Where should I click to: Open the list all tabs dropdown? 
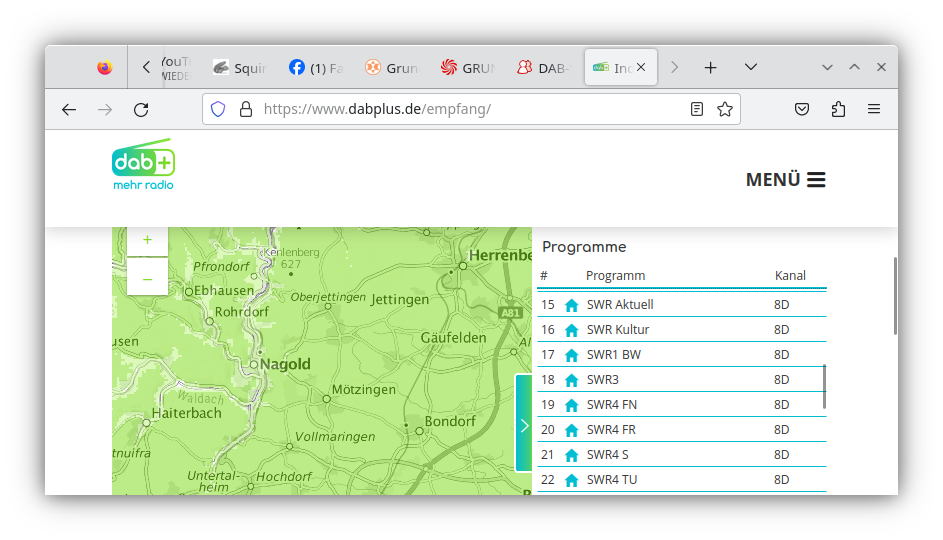click(x=751, y=67)
